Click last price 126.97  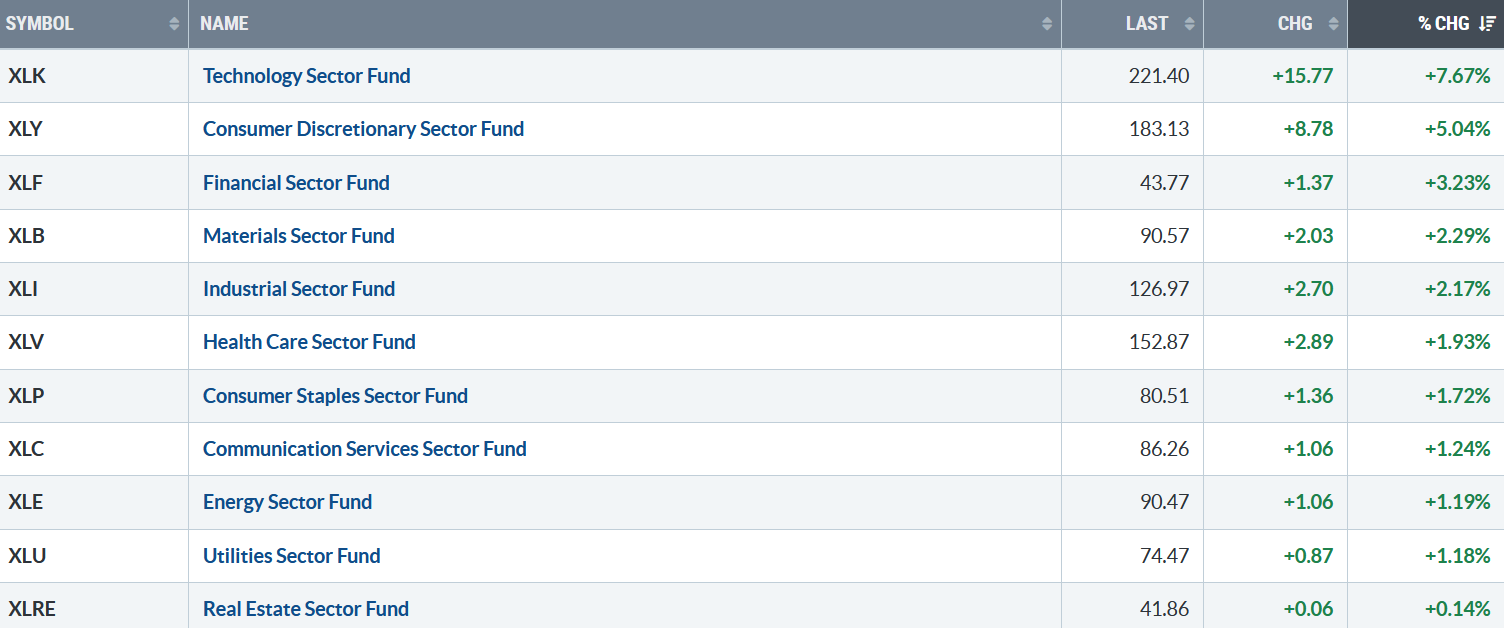1158,289
